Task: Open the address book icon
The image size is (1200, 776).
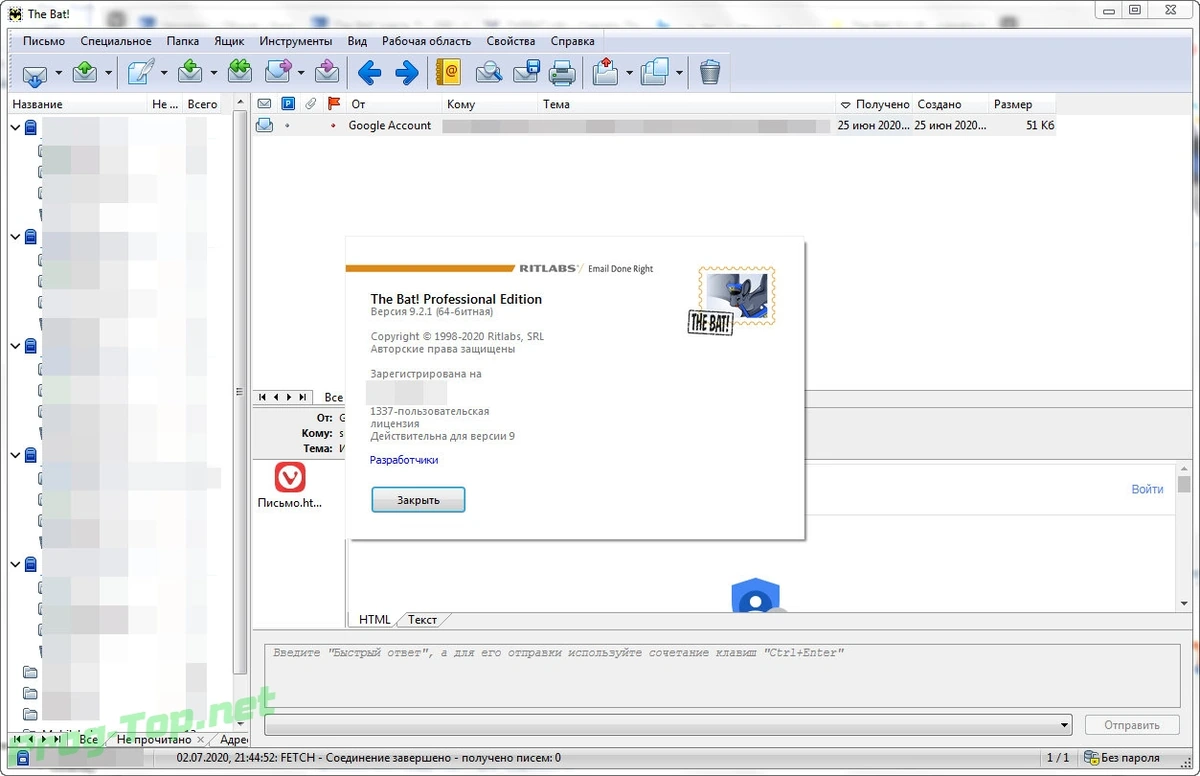Action: tap(450, 73)
